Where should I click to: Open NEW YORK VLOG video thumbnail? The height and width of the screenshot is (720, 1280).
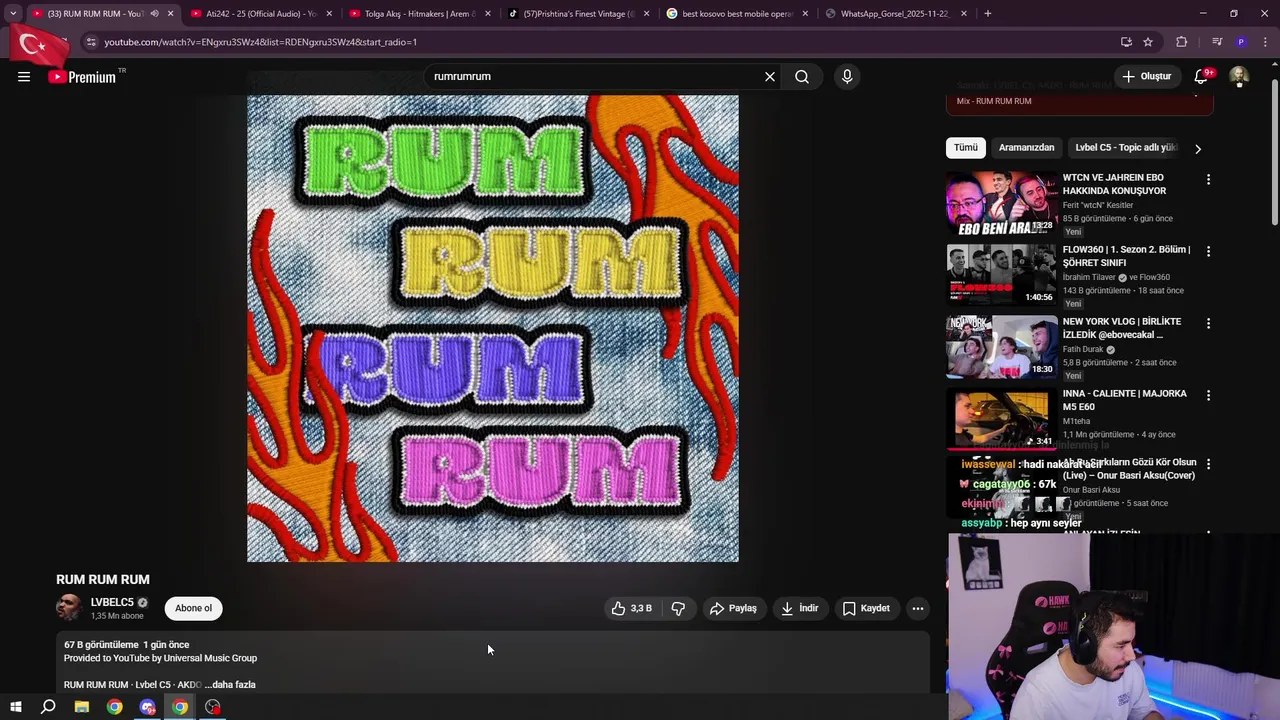(x=1001, y=347)
